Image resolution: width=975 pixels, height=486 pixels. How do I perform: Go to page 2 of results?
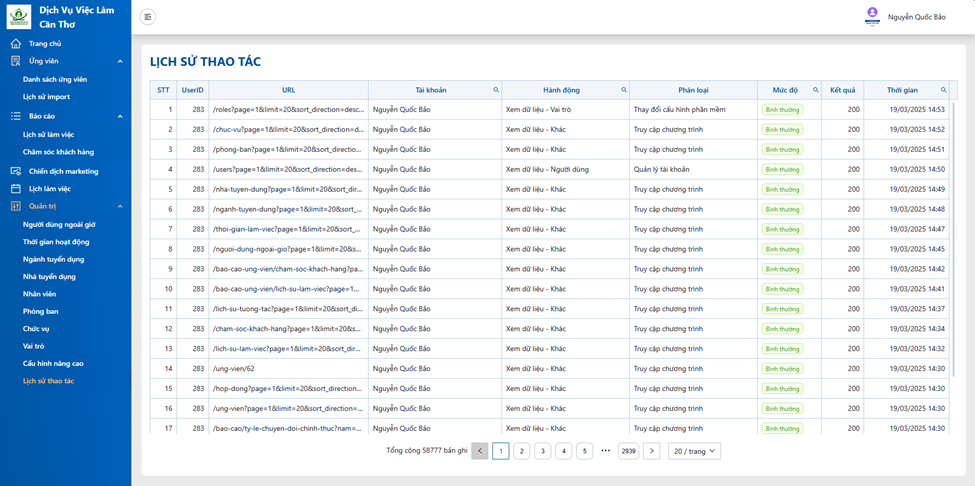522,451
